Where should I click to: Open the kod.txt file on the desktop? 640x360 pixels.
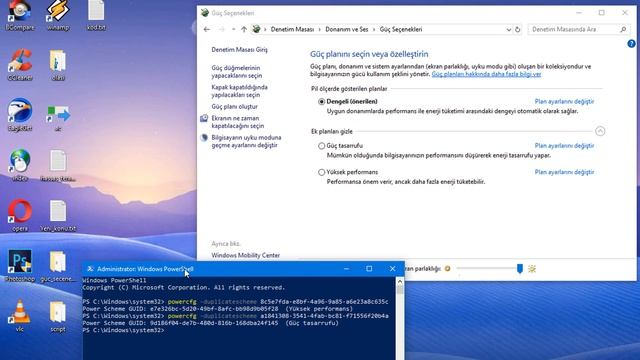pos(96,14)
